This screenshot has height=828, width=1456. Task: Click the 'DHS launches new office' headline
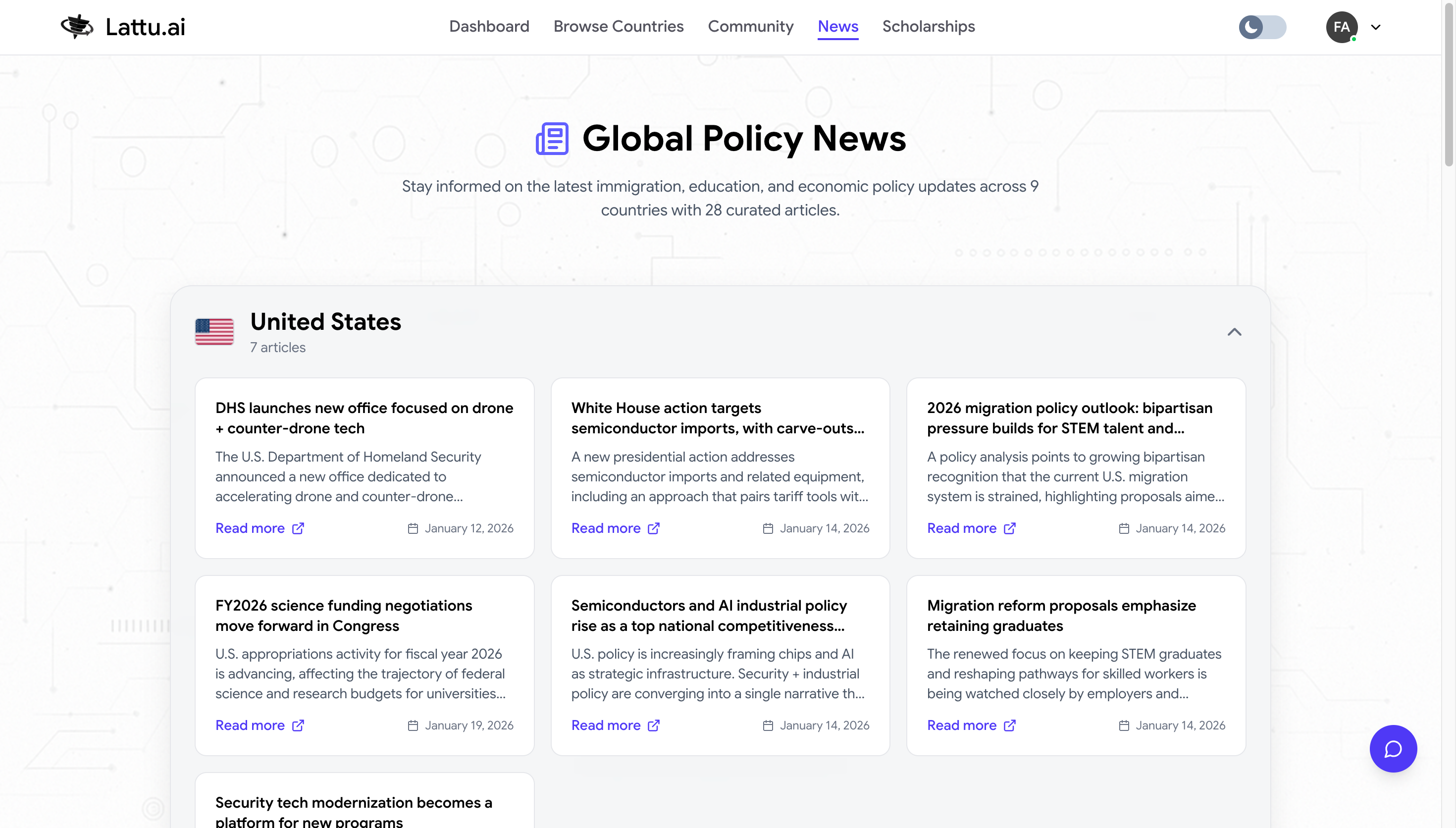pos(364,418)
